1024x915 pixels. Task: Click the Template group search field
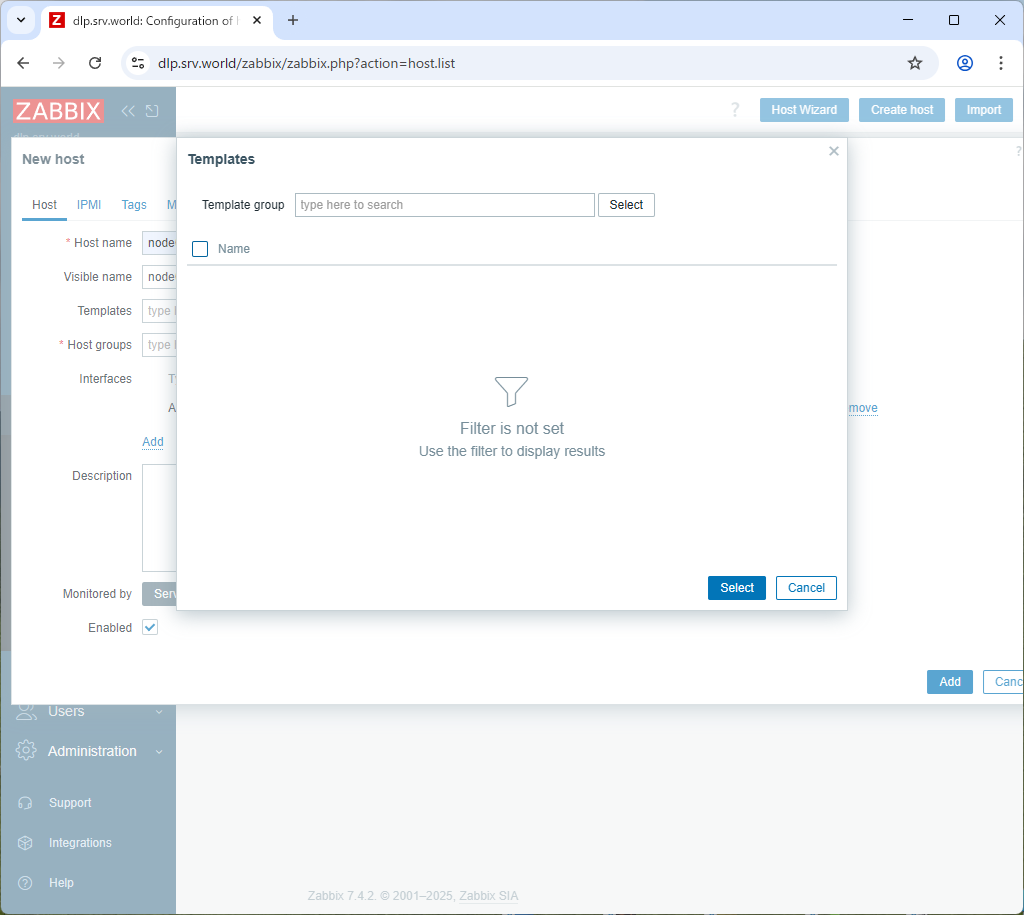tap(444, 205)
